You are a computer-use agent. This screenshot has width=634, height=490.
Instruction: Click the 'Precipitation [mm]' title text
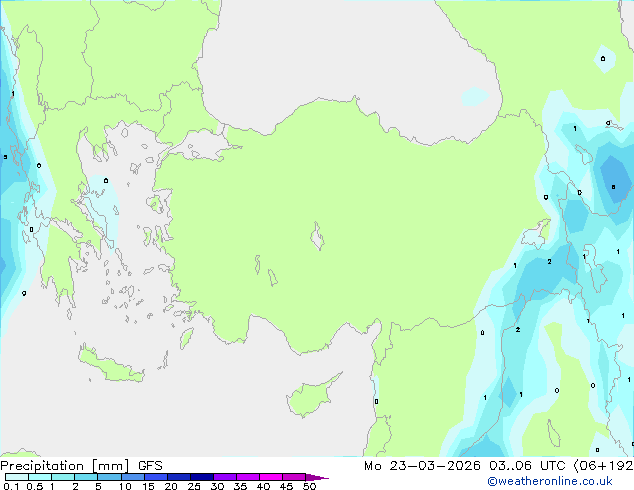click(65, 466)
